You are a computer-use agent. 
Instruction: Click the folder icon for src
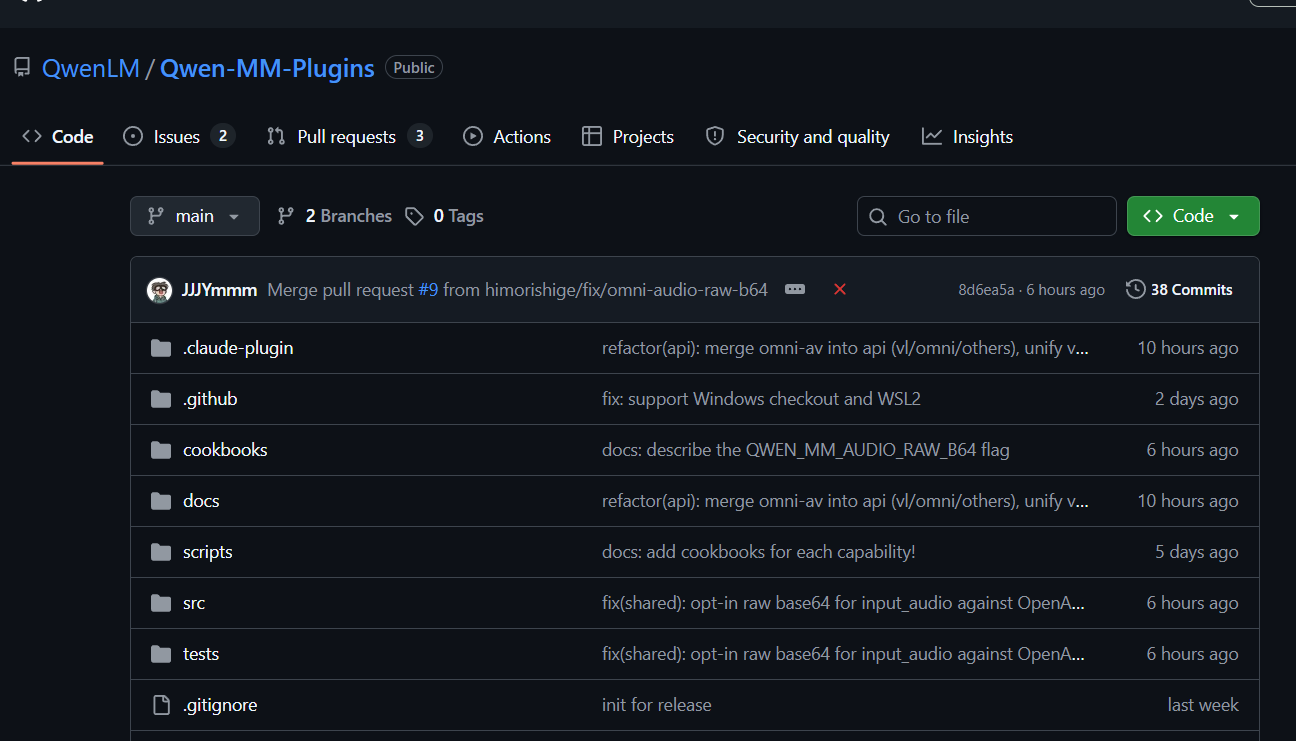pyautogui.click(x=161, y=603)
